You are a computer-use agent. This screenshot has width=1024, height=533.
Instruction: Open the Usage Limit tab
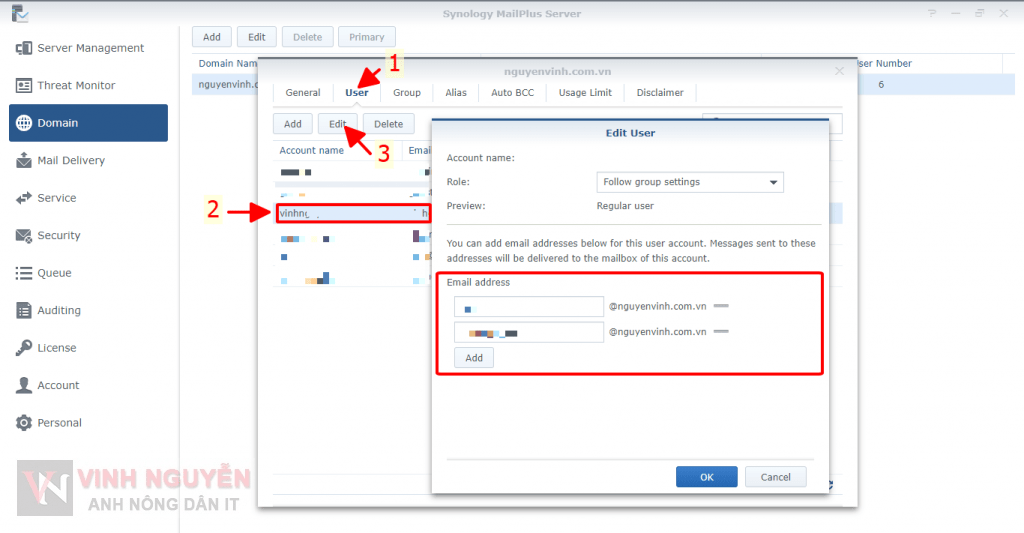pyautogui.click(x=585, y=93)
